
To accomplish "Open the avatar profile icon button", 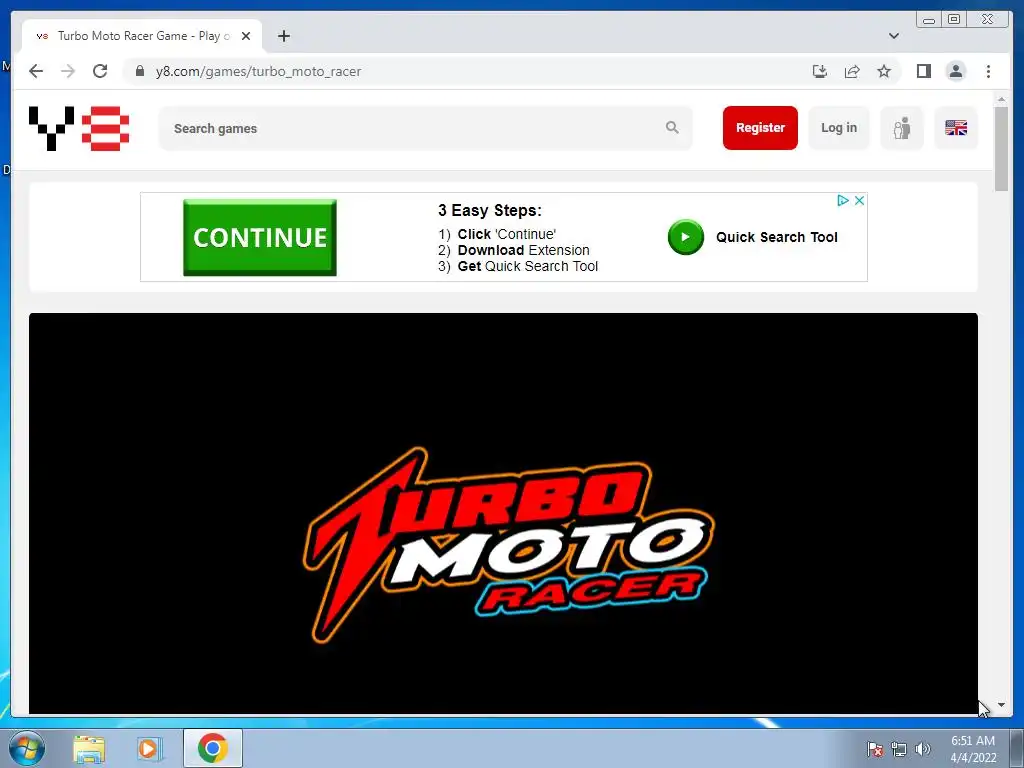I will point(902,128).
